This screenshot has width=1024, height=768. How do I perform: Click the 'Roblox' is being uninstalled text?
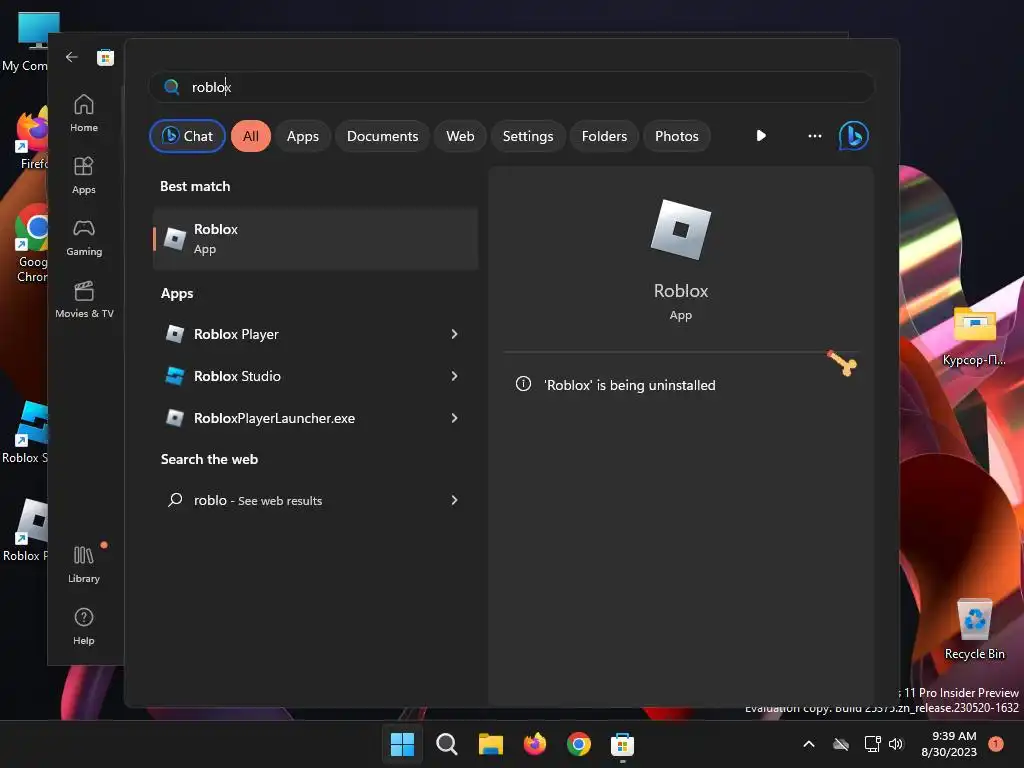tap(630, 385)
